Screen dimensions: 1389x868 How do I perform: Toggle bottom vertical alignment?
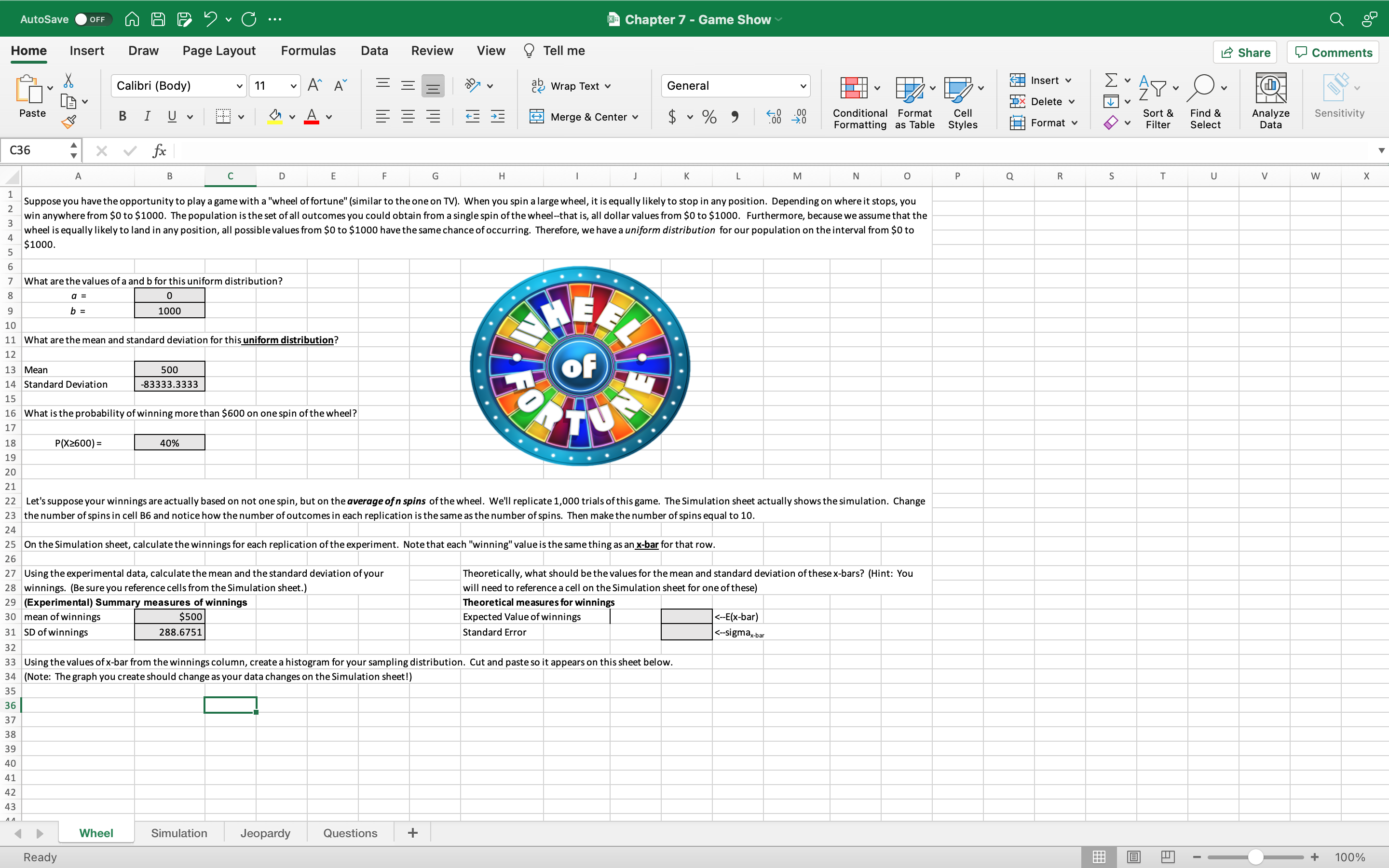433,85
